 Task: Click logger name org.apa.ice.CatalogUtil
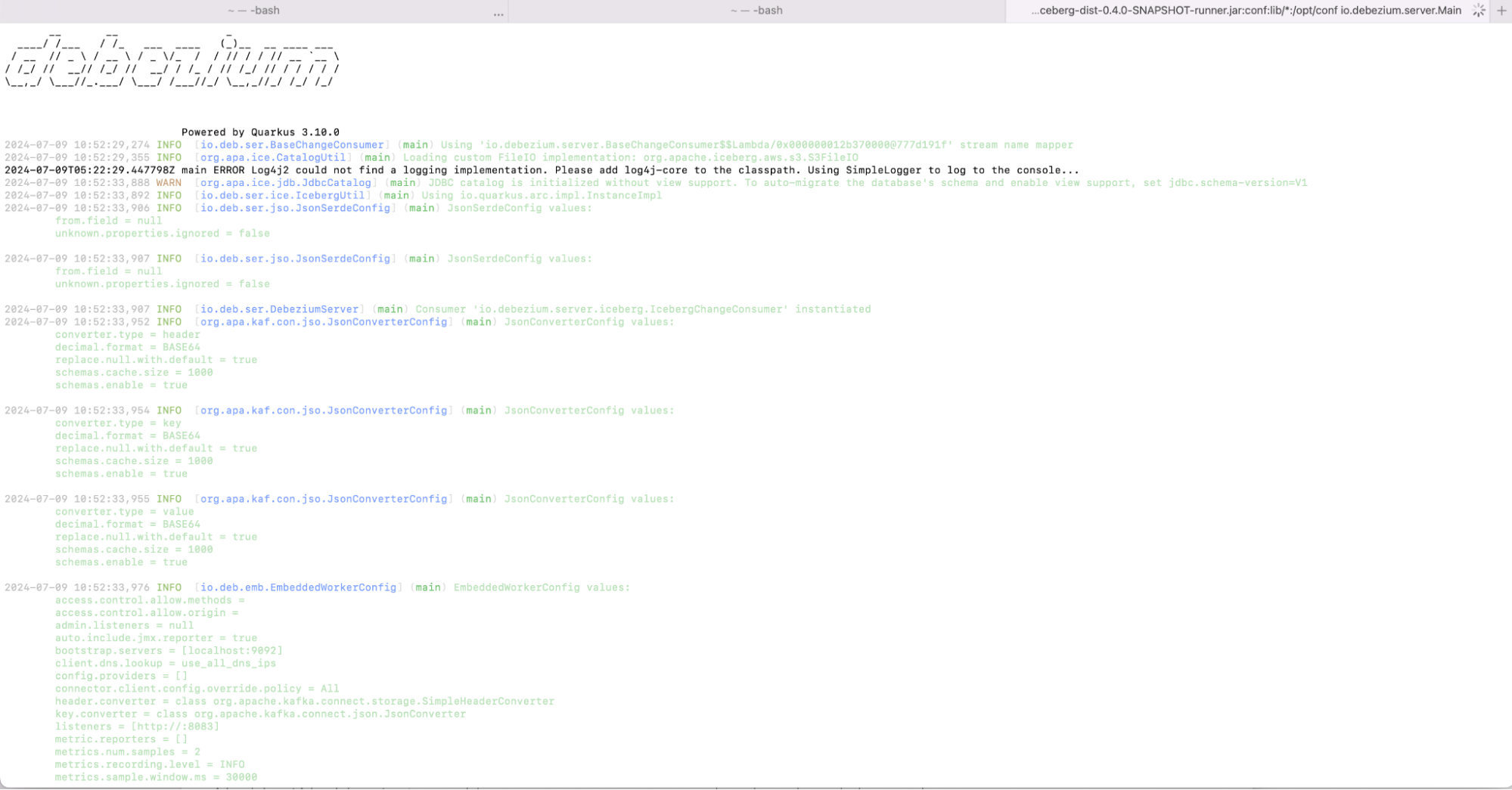coord(273,158)
